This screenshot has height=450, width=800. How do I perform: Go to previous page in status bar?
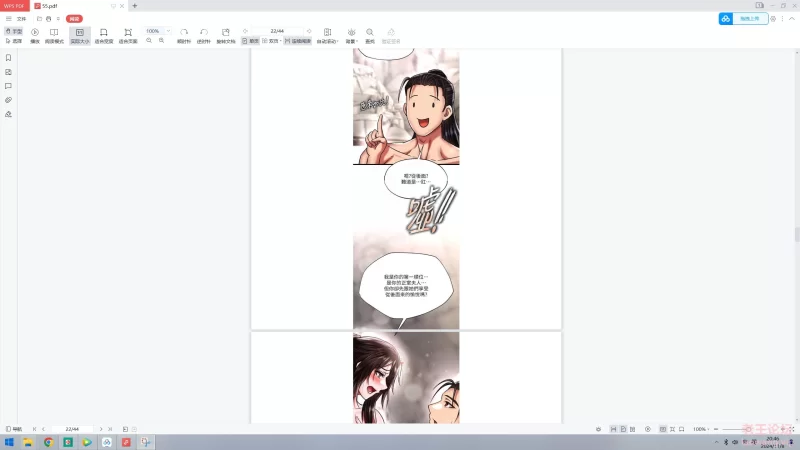pyautogui.click(x=43, y=429)
